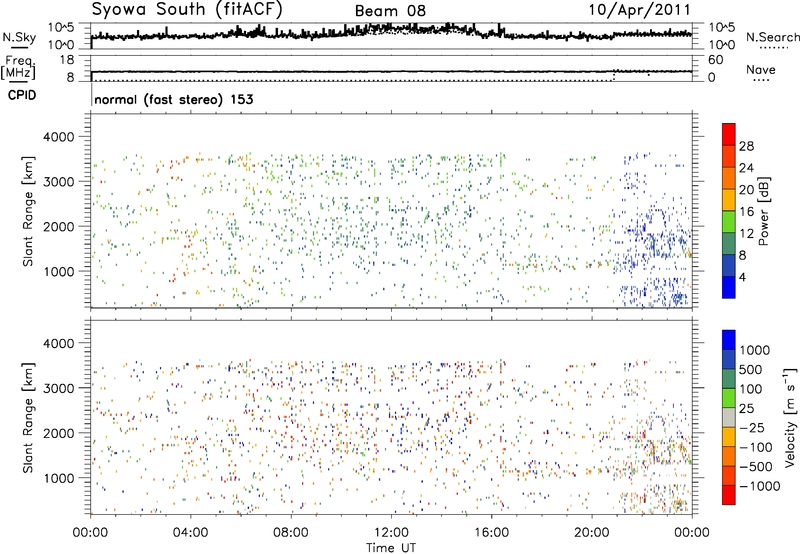The height and width of the screenshot is (554, 800).
Task: Click the '500' velocity colorbar value
Action: (x=751, y=369)
